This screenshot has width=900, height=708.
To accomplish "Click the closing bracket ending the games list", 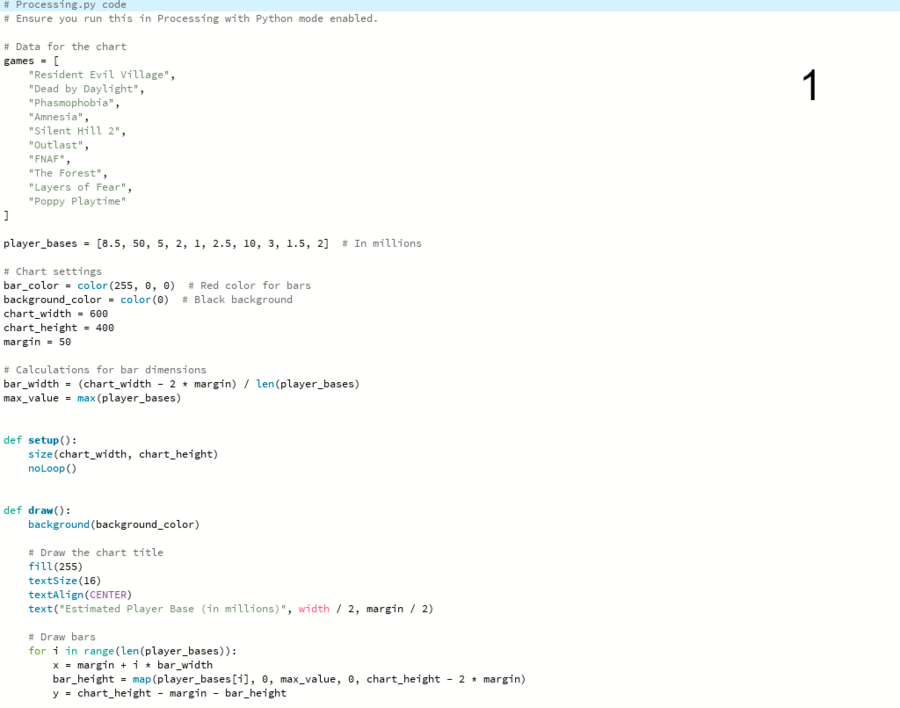I will (x=6, y=215).
